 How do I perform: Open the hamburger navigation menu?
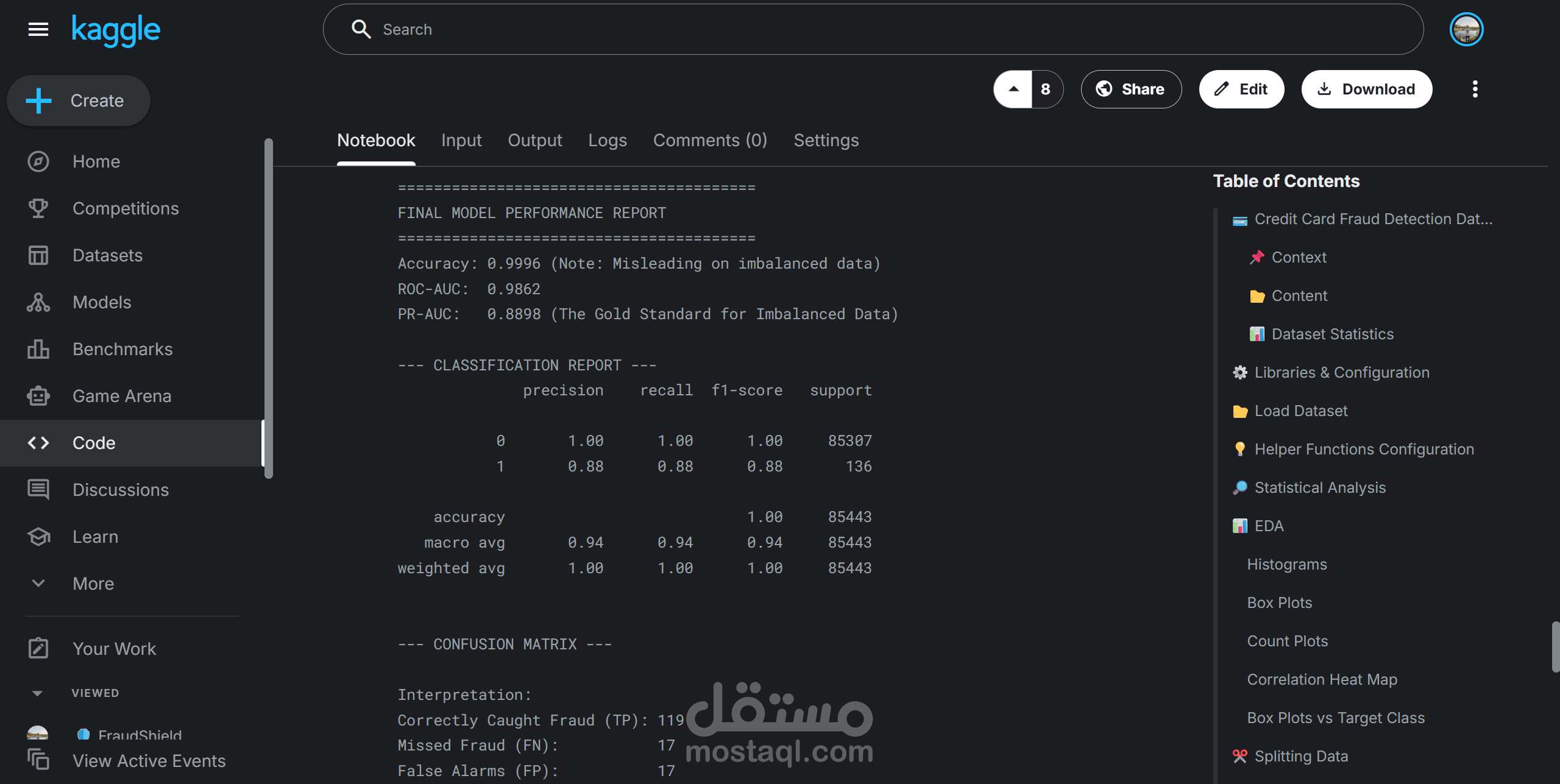(x=38, y=29)
